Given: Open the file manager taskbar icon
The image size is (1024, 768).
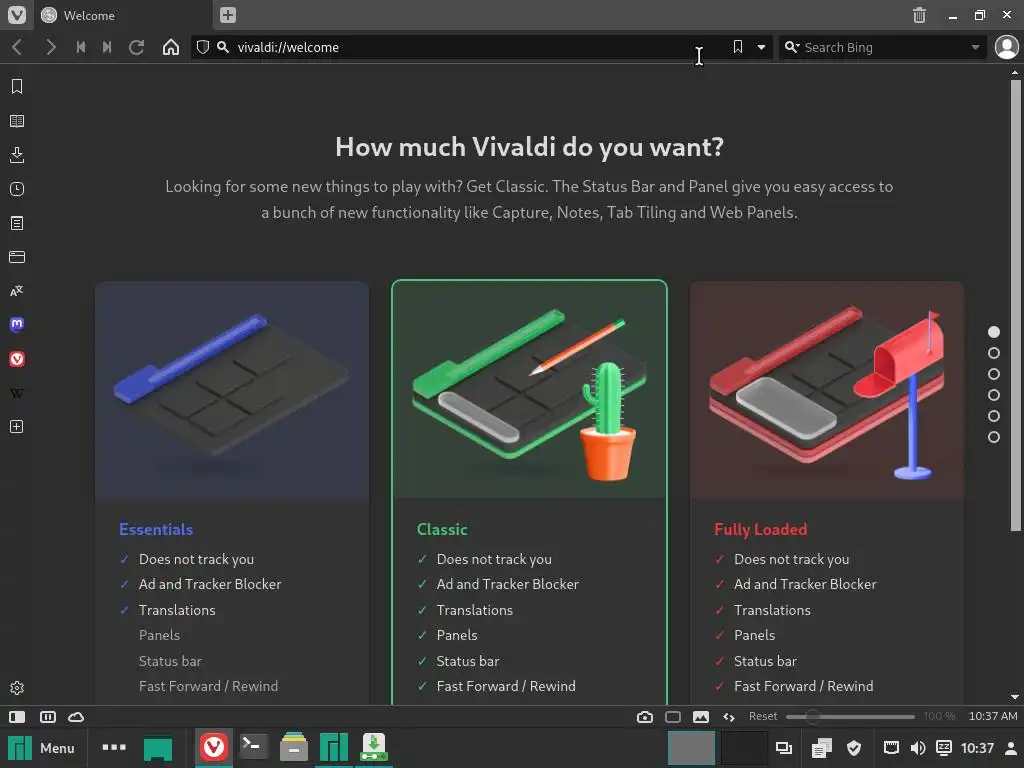Looking at the screenshot, I should click(x=294, y=747).
